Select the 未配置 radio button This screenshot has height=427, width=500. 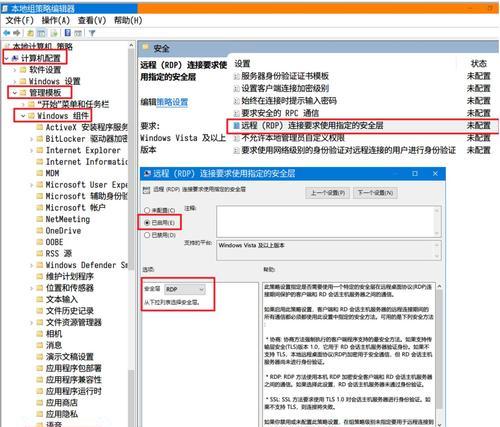[147, 210]
